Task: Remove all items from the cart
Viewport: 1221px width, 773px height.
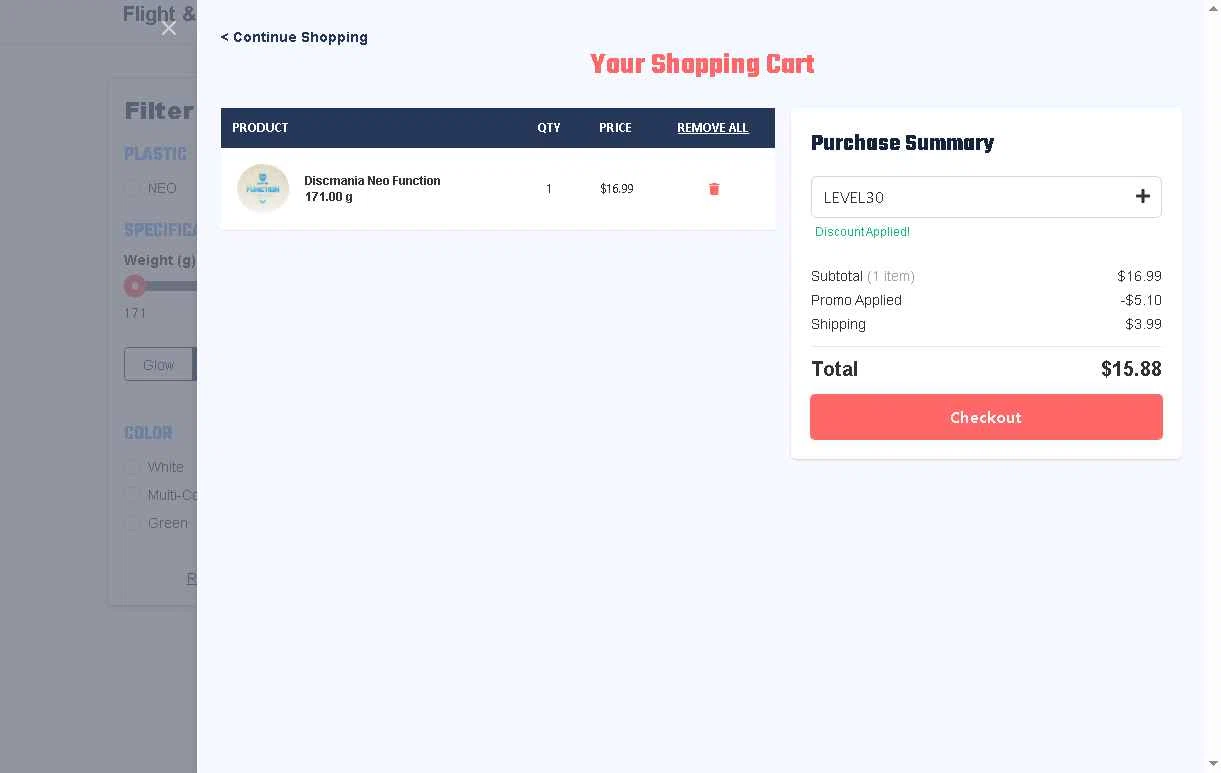Action: [712, 128]
